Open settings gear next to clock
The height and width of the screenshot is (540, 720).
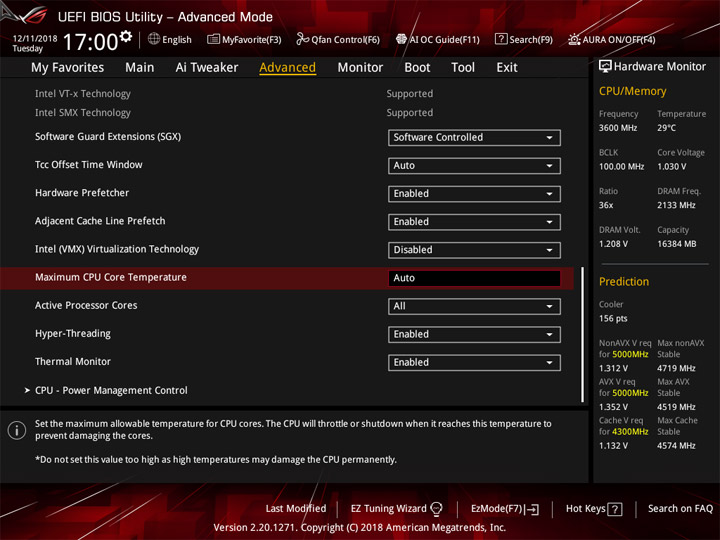126,36
